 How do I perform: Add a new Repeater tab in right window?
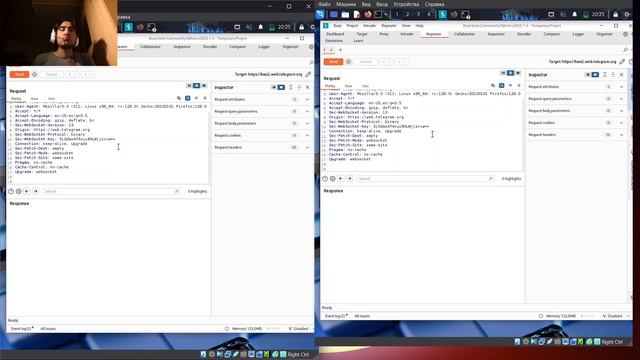click(340, 50)
